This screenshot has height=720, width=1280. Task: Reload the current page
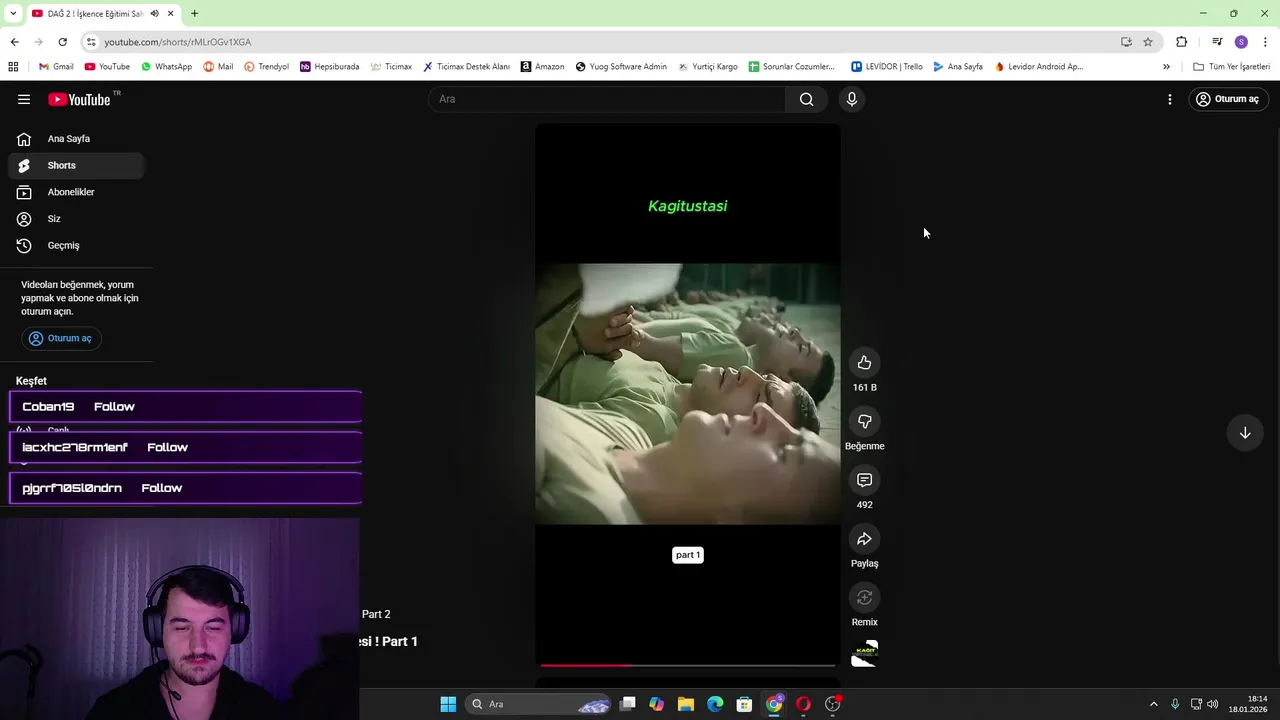62,42
